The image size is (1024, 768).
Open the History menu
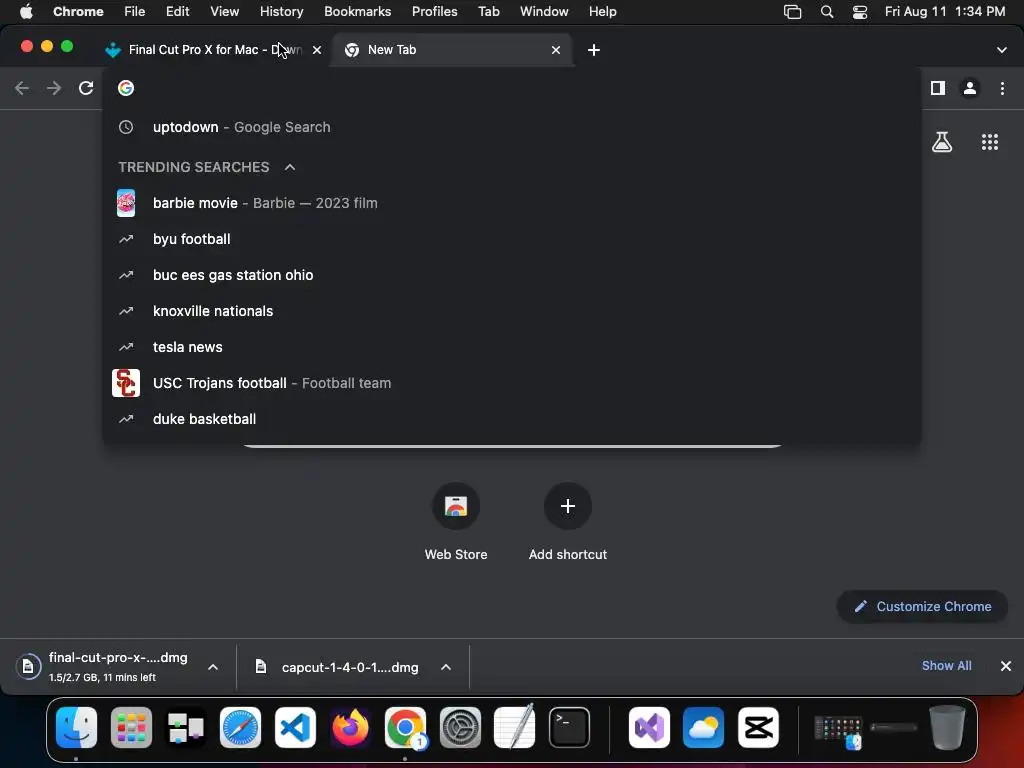point(281,12)
